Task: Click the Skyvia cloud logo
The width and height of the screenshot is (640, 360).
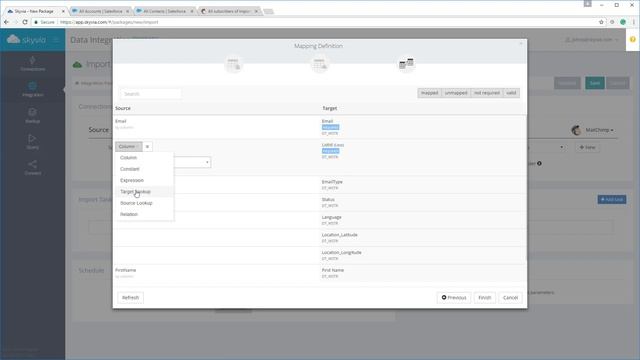Action: 13,39
